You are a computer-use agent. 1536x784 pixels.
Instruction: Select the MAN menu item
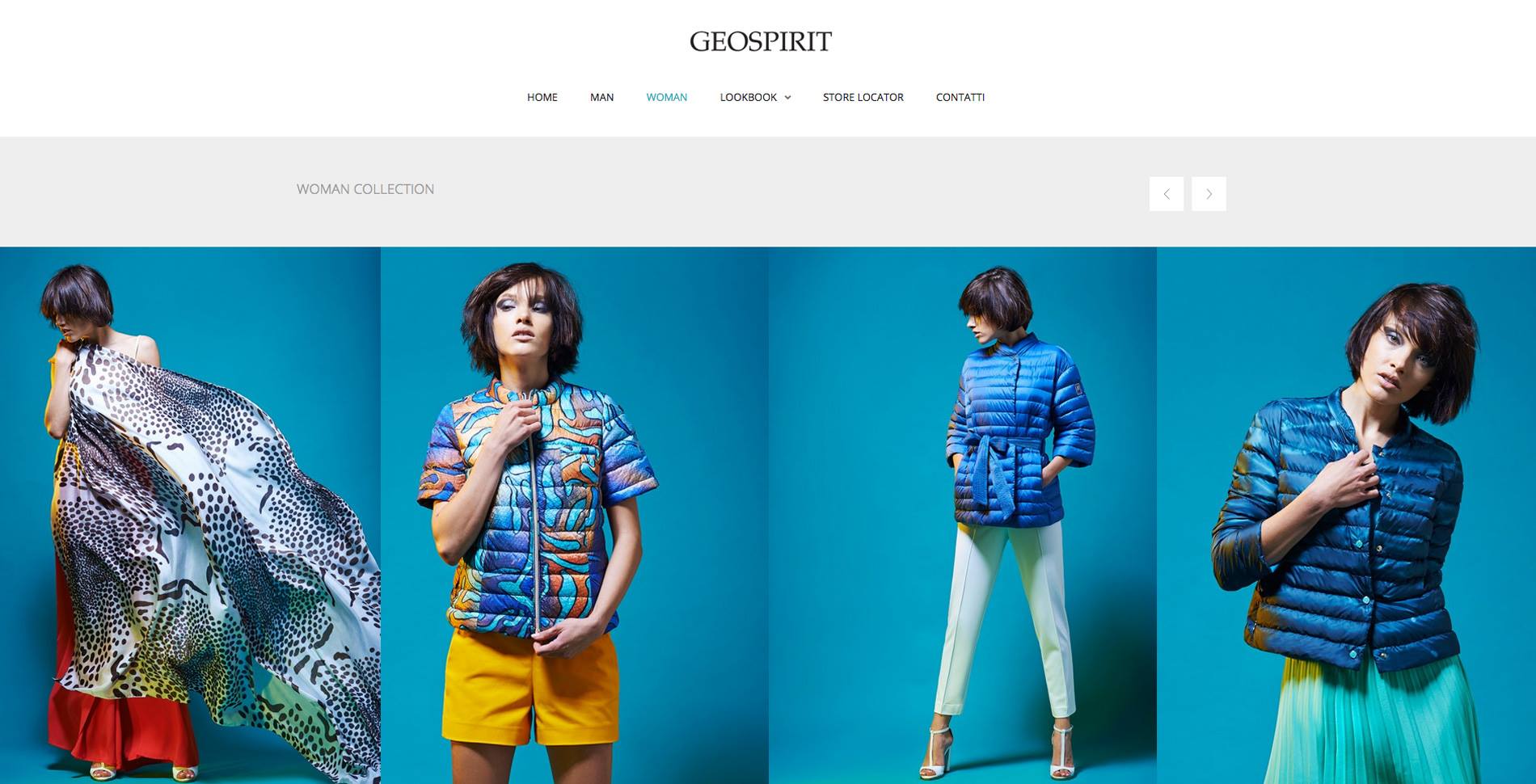[x=601, y=97]
